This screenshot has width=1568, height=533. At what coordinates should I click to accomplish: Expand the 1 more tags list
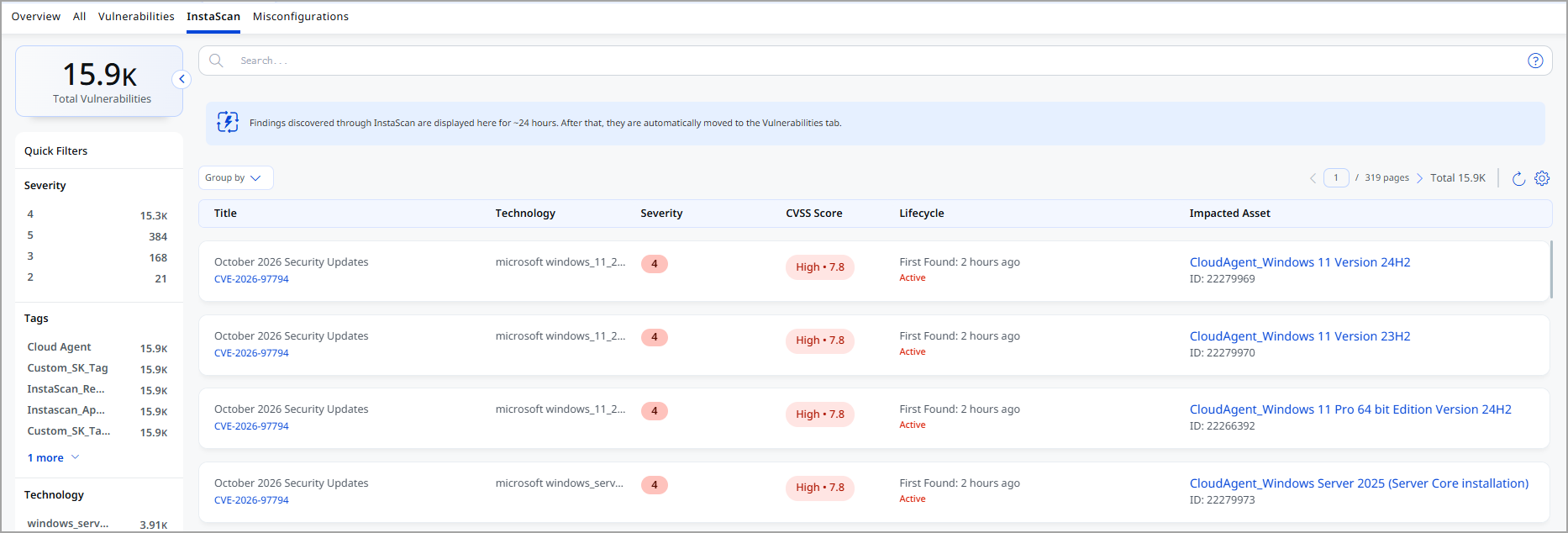(x=53, y=458)
